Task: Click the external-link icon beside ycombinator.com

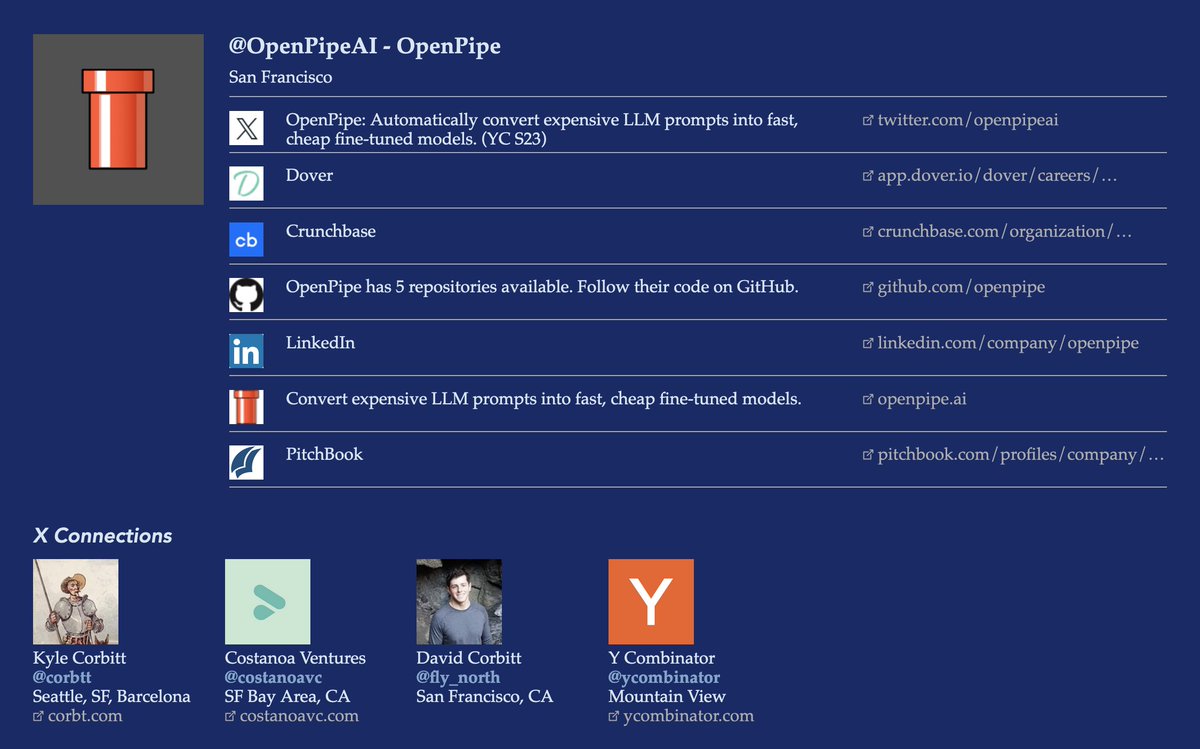Action: coord(614,717)
